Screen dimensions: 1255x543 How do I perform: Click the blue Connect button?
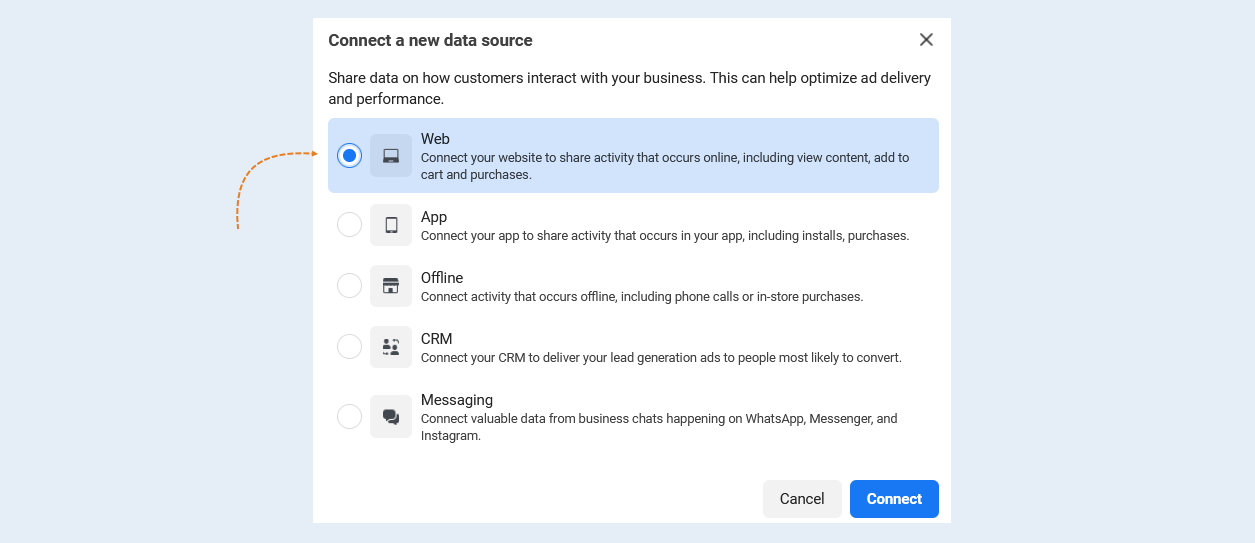pyautogui.click(x=894, y=499)
